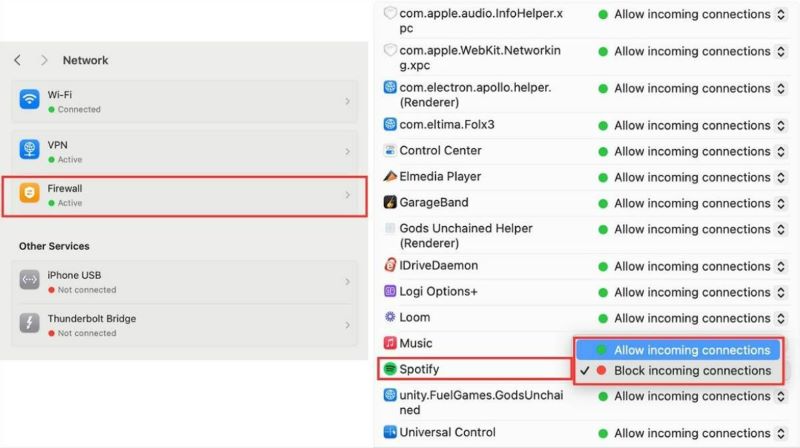800x448 pixels.
Task: Click the Wi-Fi icon in Network list
Action: [x=30, y=99]
